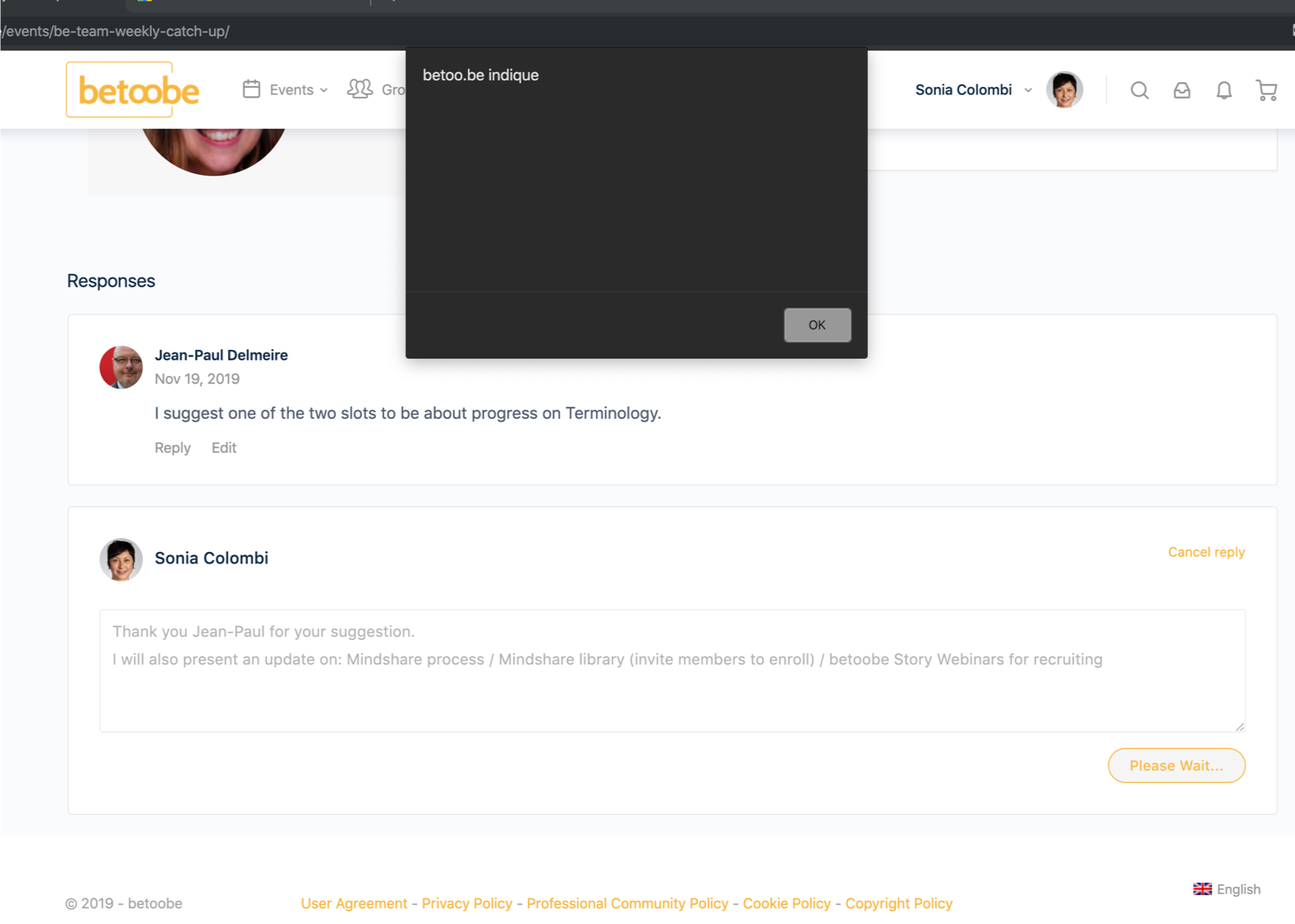
Task: Open the shopping cart icon
Action: click(1266, 90)
